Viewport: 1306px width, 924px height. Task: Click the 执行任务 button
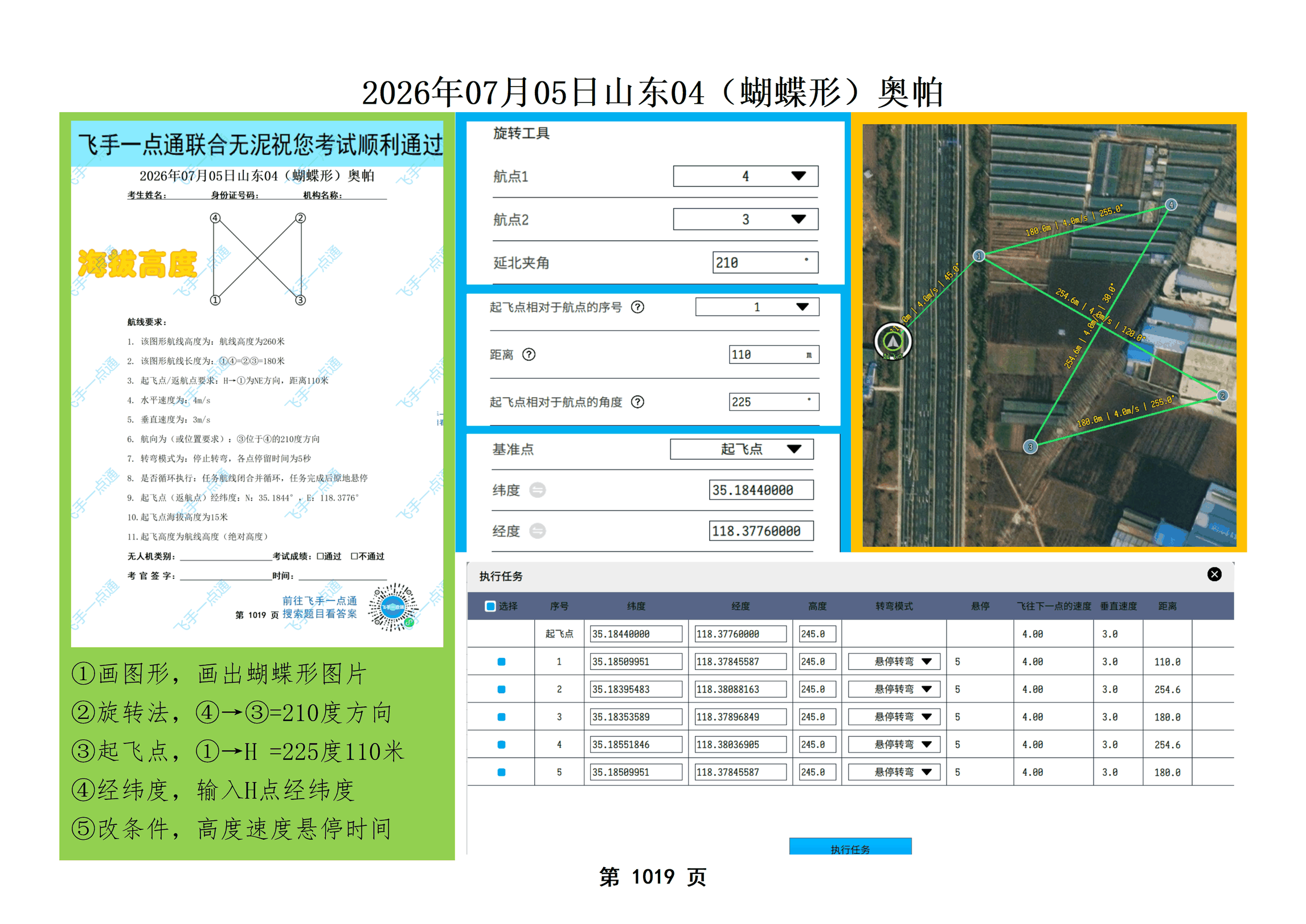click(x=850, y=847)
